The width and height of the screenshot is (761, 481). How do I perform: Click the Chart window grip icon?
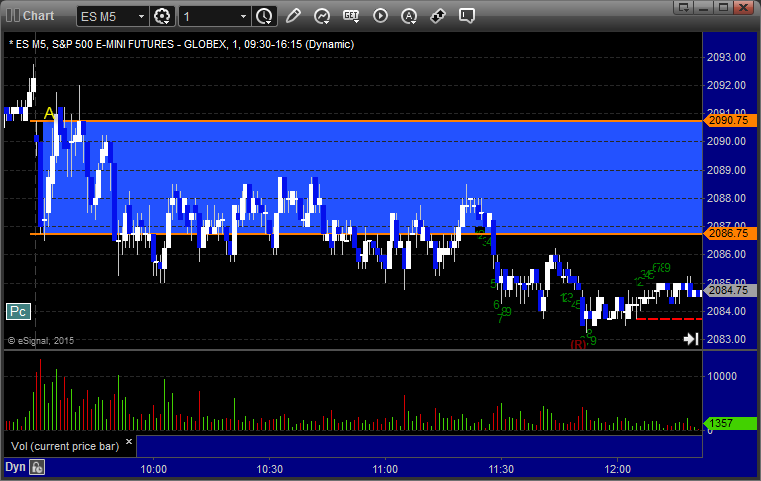pyautogui.click(x=13, y=16)
